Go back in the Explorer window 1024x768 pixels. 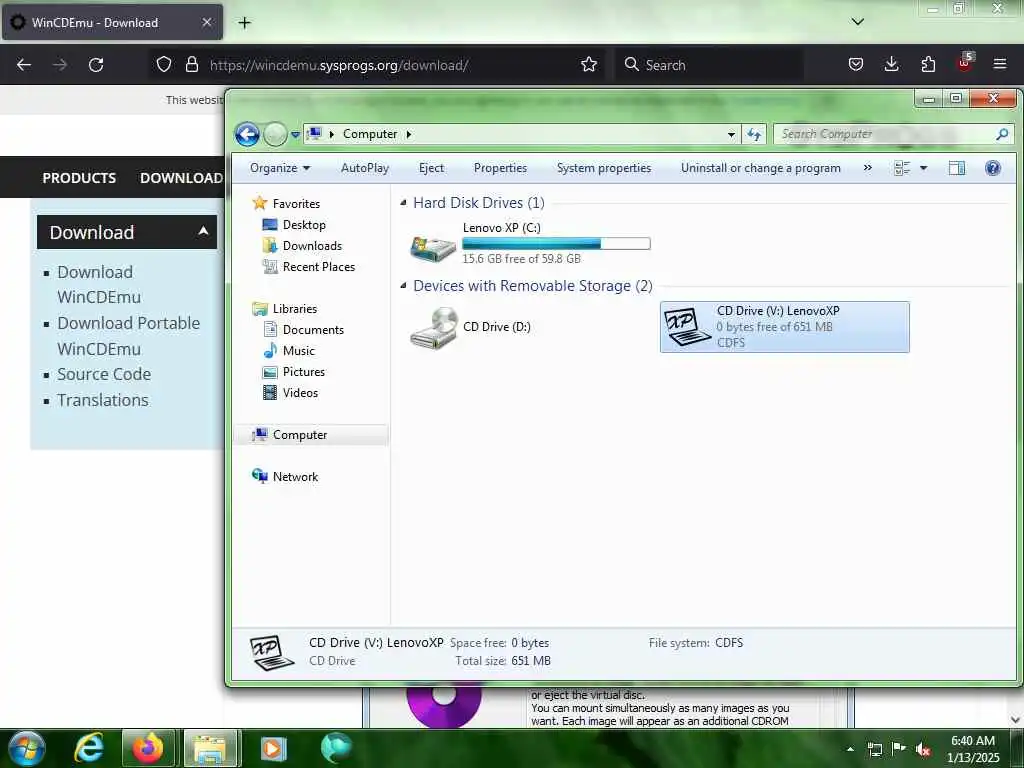pos(247,135)
